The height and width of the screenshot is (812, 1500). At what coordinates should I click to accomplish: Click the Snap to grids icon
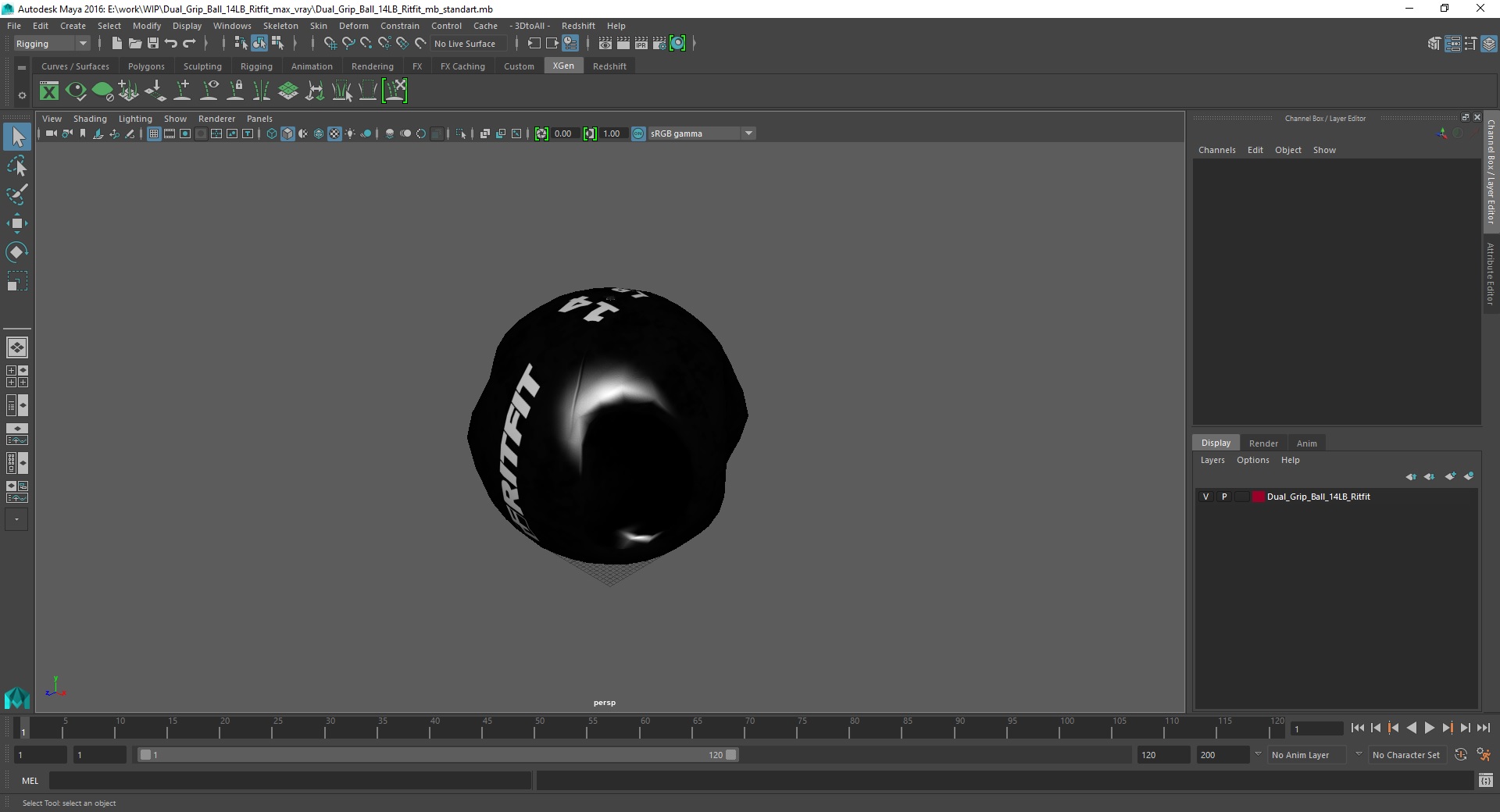(x=330, y=44)
